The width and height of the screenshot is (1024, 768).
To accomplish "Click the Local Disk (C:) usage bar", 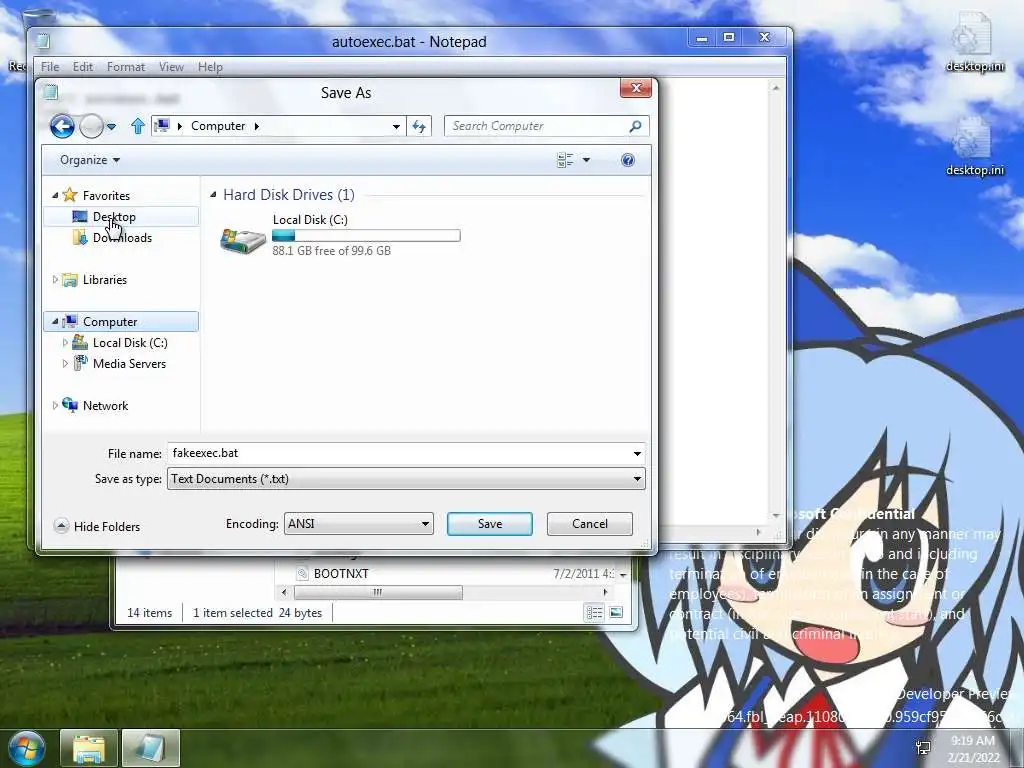I will (x=366, y=235).
